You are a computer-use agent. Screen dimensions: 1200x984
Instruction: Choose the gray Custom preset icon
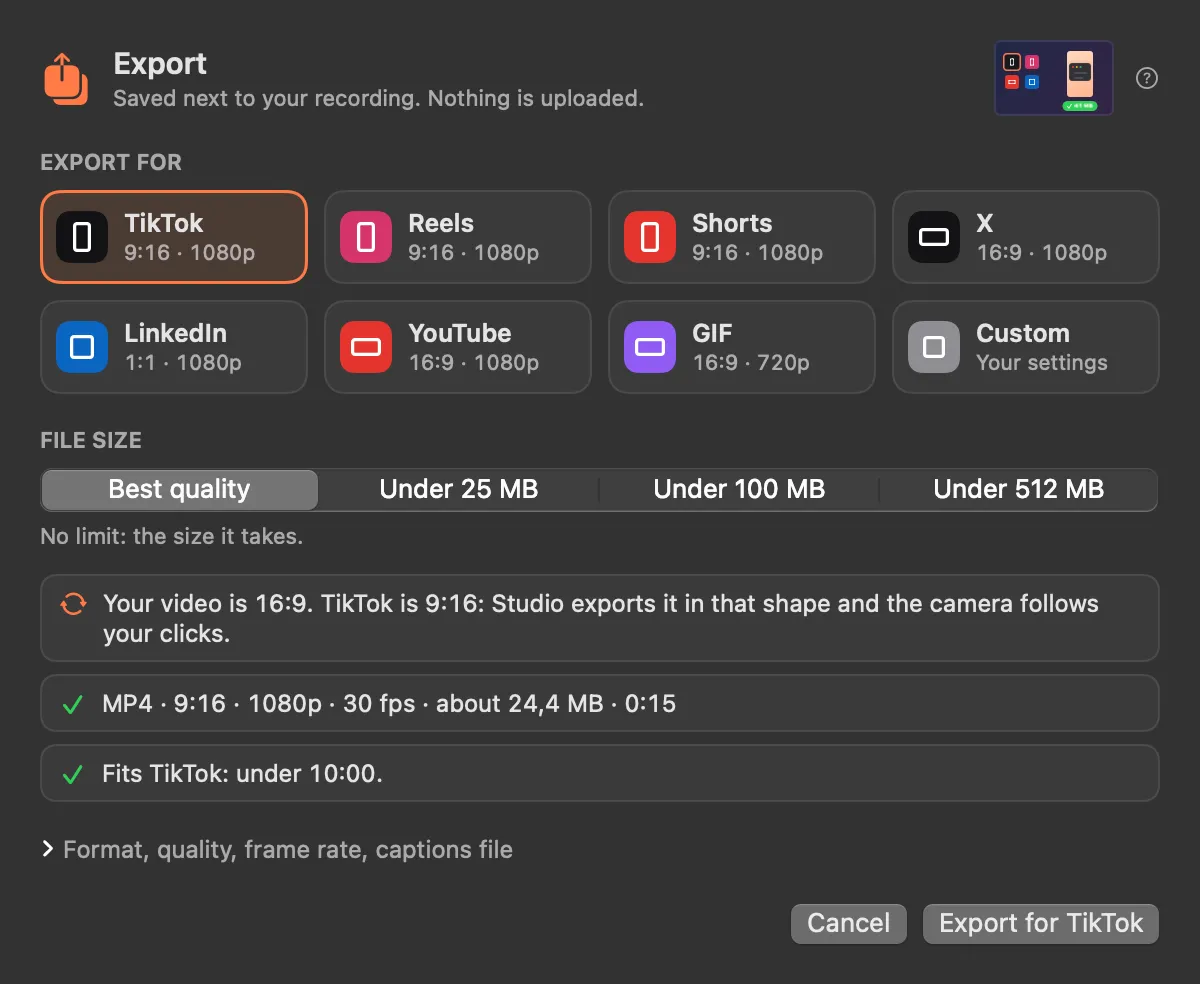[x=934, y=347]
